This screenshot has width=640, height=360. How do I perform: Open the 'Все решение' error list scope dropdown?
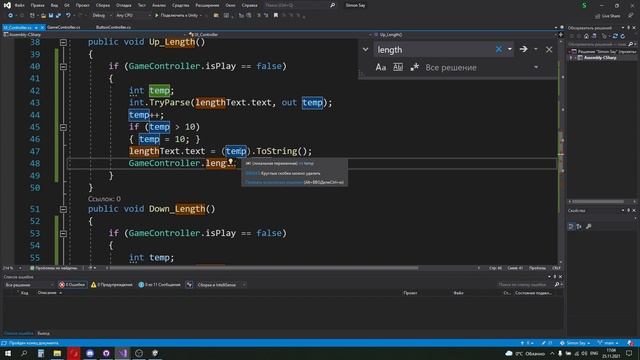(29, 284)
